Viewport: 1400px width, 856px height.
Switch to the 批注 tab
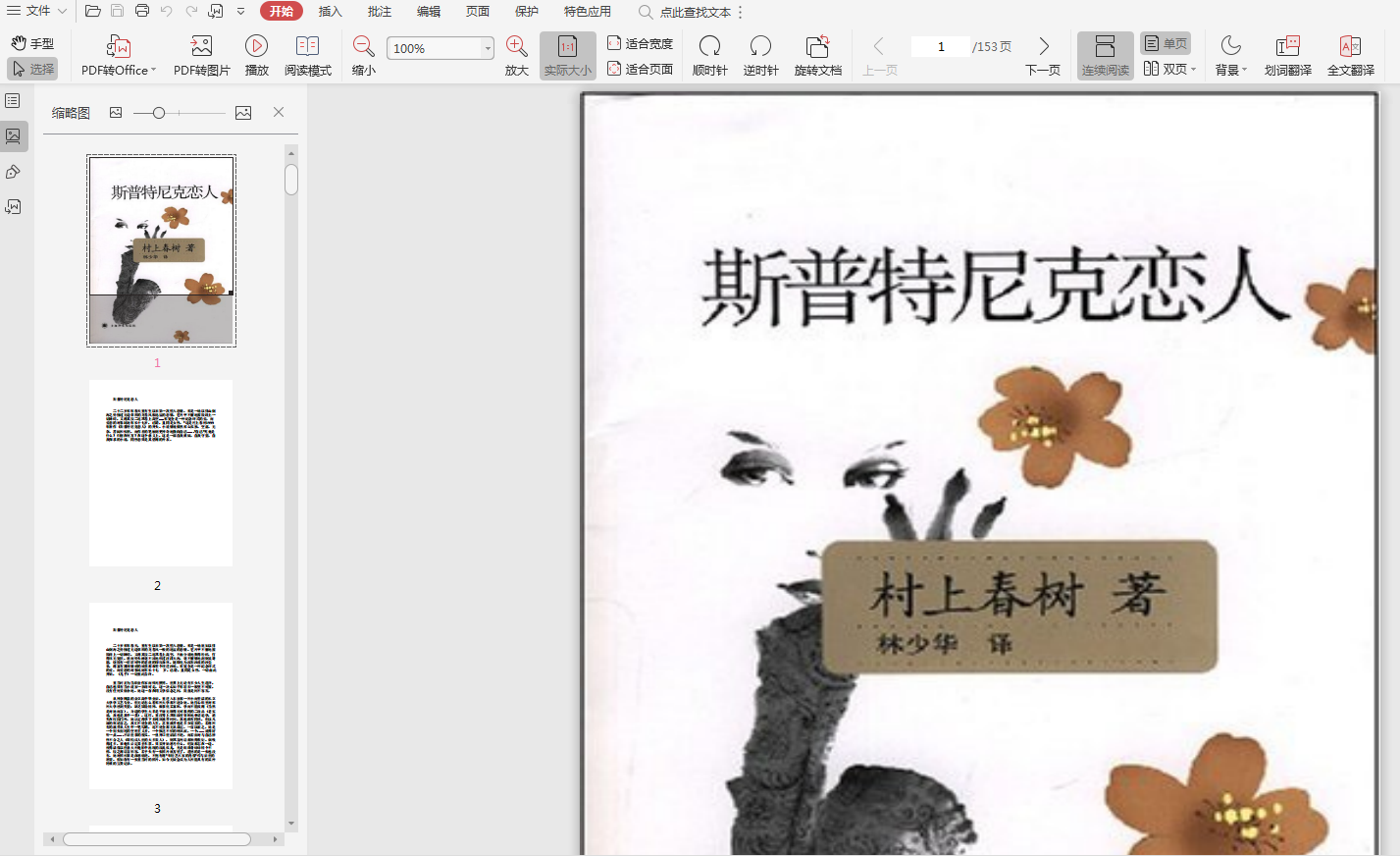(380, 12)
